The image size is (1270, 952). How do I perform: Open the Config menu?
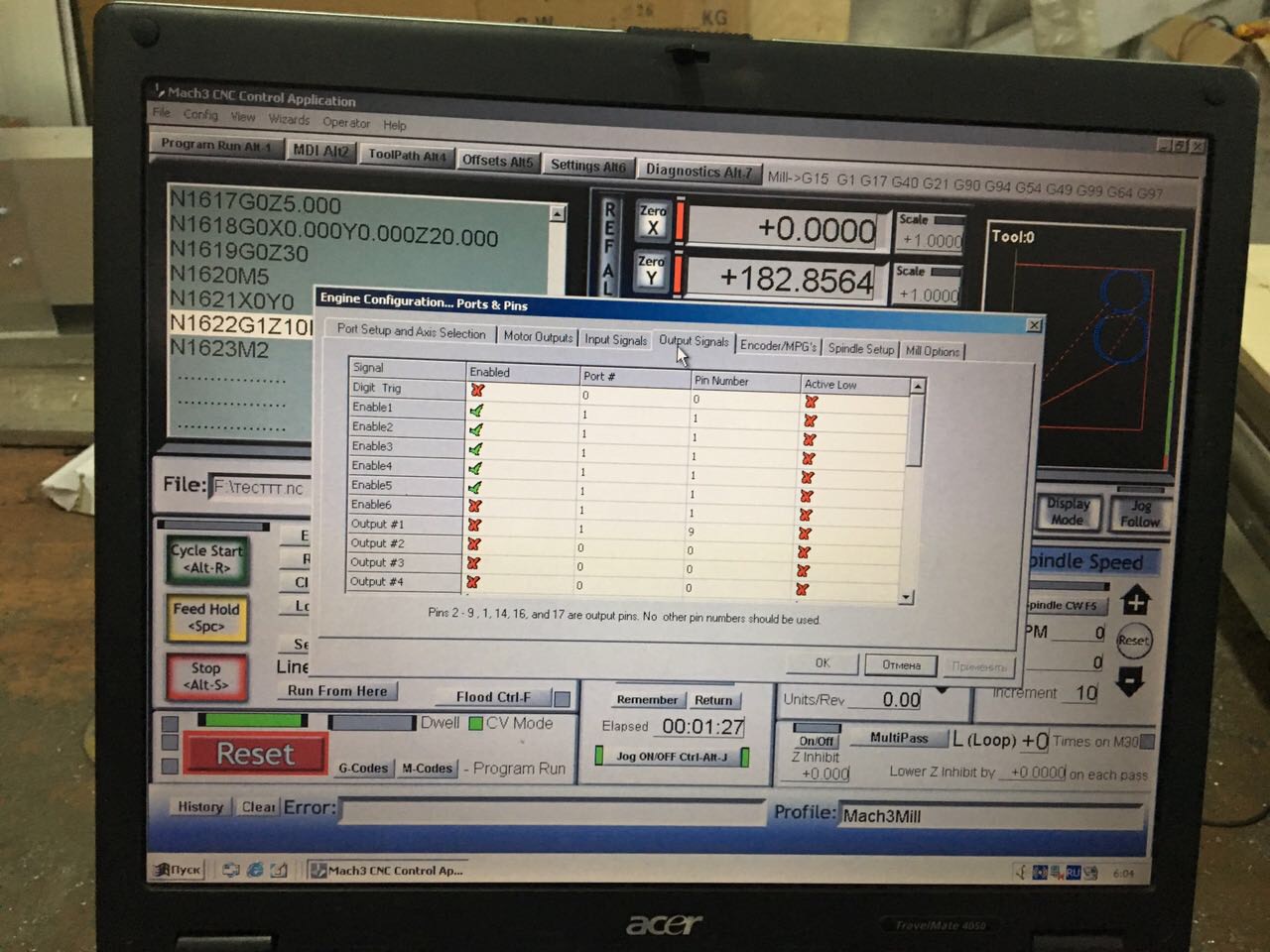pos(200,114)
